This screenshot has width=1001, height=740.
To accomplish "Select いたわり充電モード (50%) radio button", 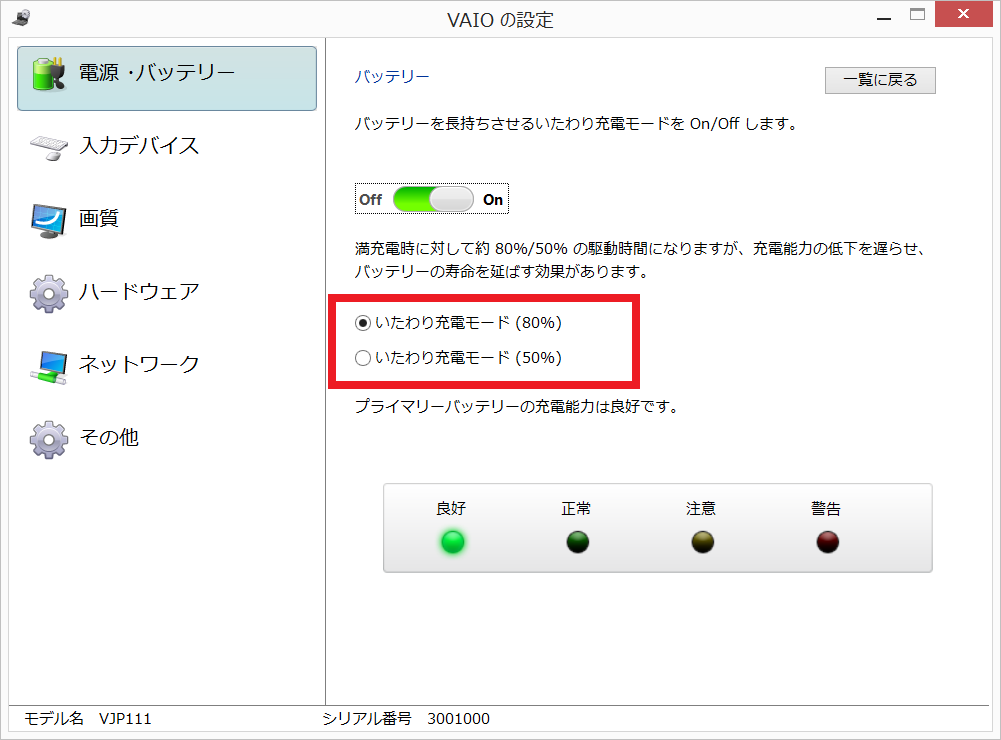I will [x=363, y=358].
